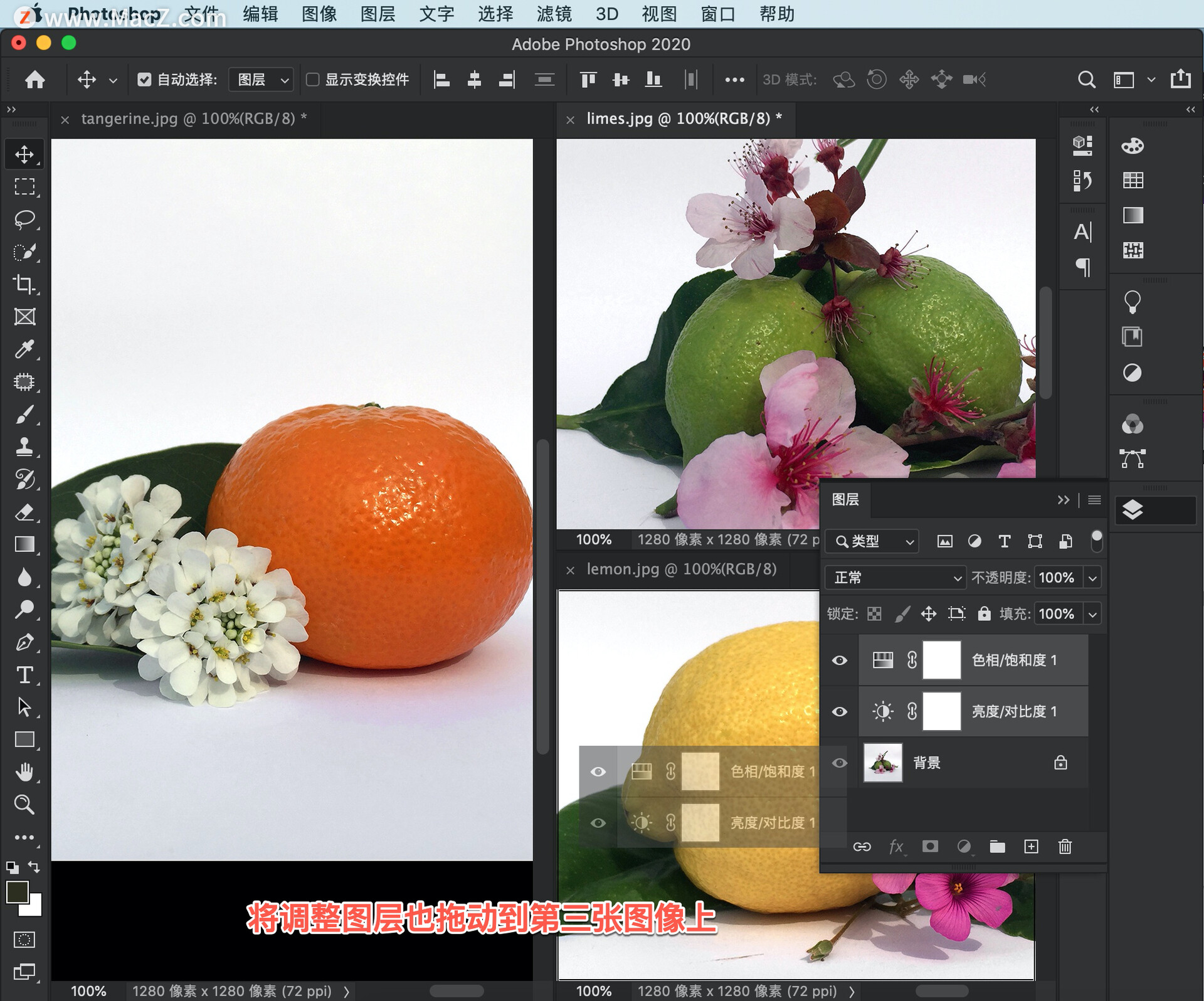Create a new layer with plus icon
Screen dimensions: 1204x1001
point(1031,847)
